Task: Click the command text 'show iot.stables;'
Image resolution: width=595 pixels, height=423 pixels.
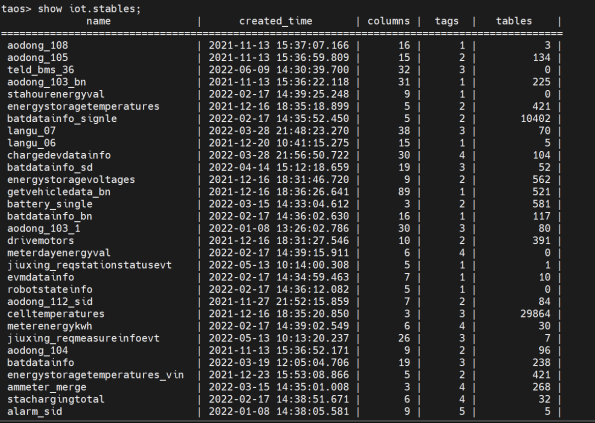Action: click(89, 9)
